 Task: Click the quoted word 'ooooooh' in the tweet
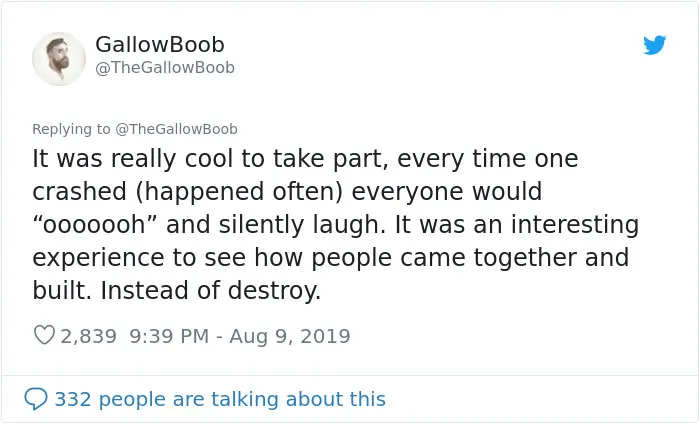coord(94,224)
